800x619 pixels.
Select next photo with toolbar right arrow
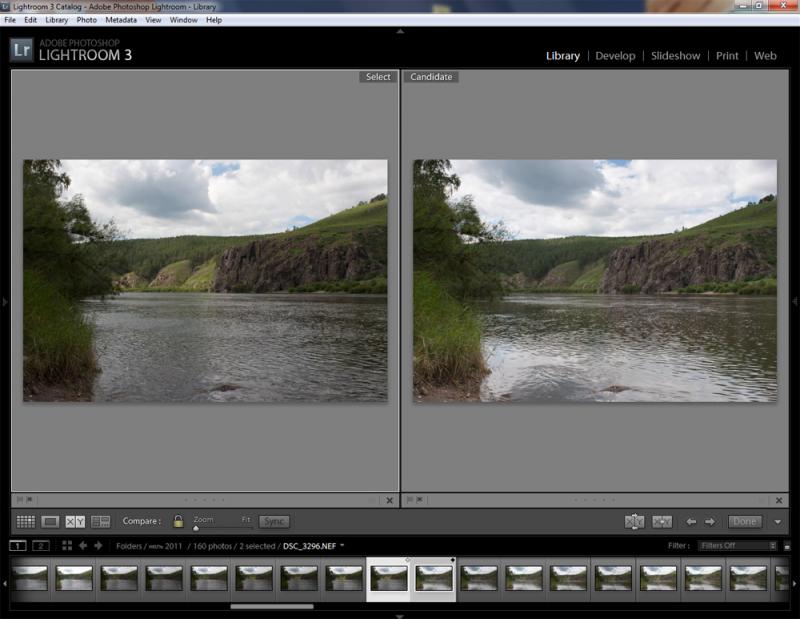pyautogui.click(x=710, y=522)
